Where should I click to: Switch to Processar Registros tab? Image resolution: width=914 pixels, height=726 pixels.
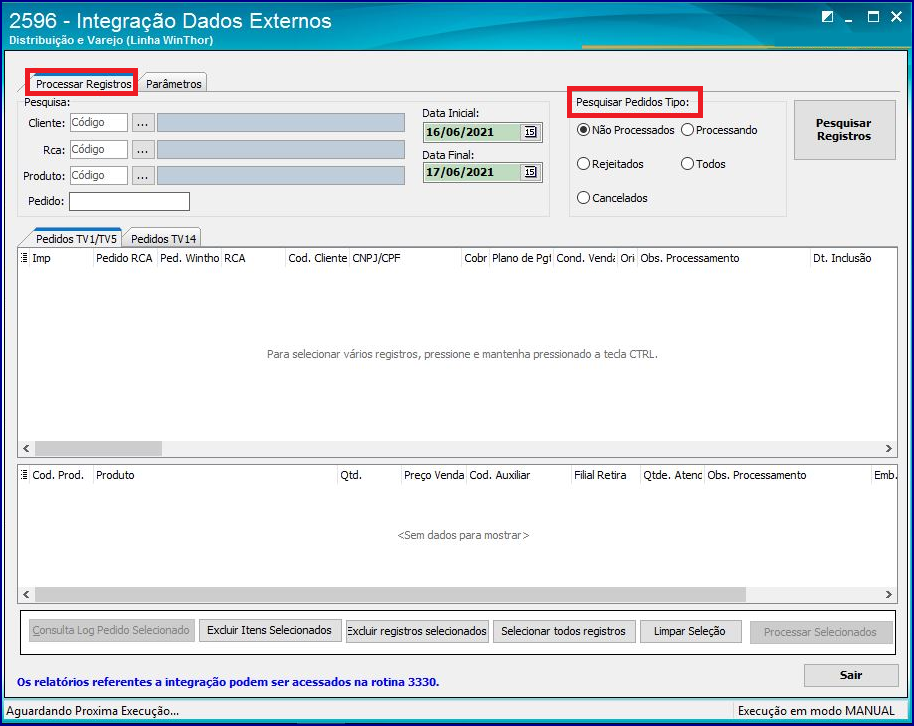point(83,83)
